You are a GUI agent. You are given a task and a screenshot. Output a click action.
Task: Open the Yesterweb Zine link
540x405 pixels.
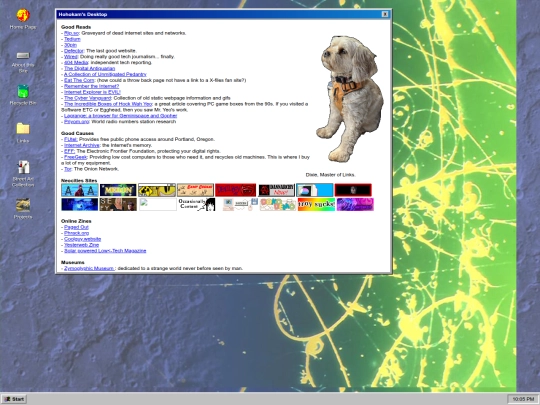click(81, 245)
